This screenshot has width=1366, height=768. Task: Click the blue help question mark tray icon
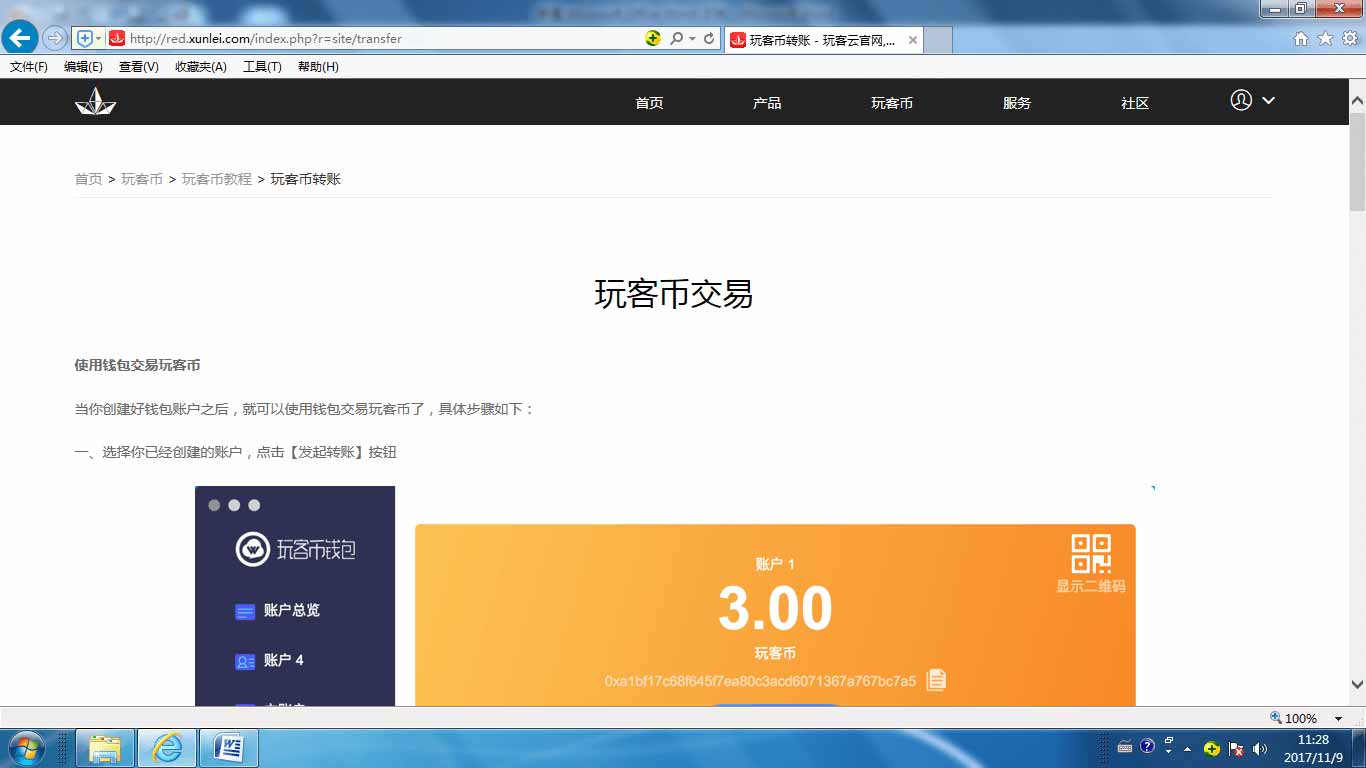[1147, 747]
